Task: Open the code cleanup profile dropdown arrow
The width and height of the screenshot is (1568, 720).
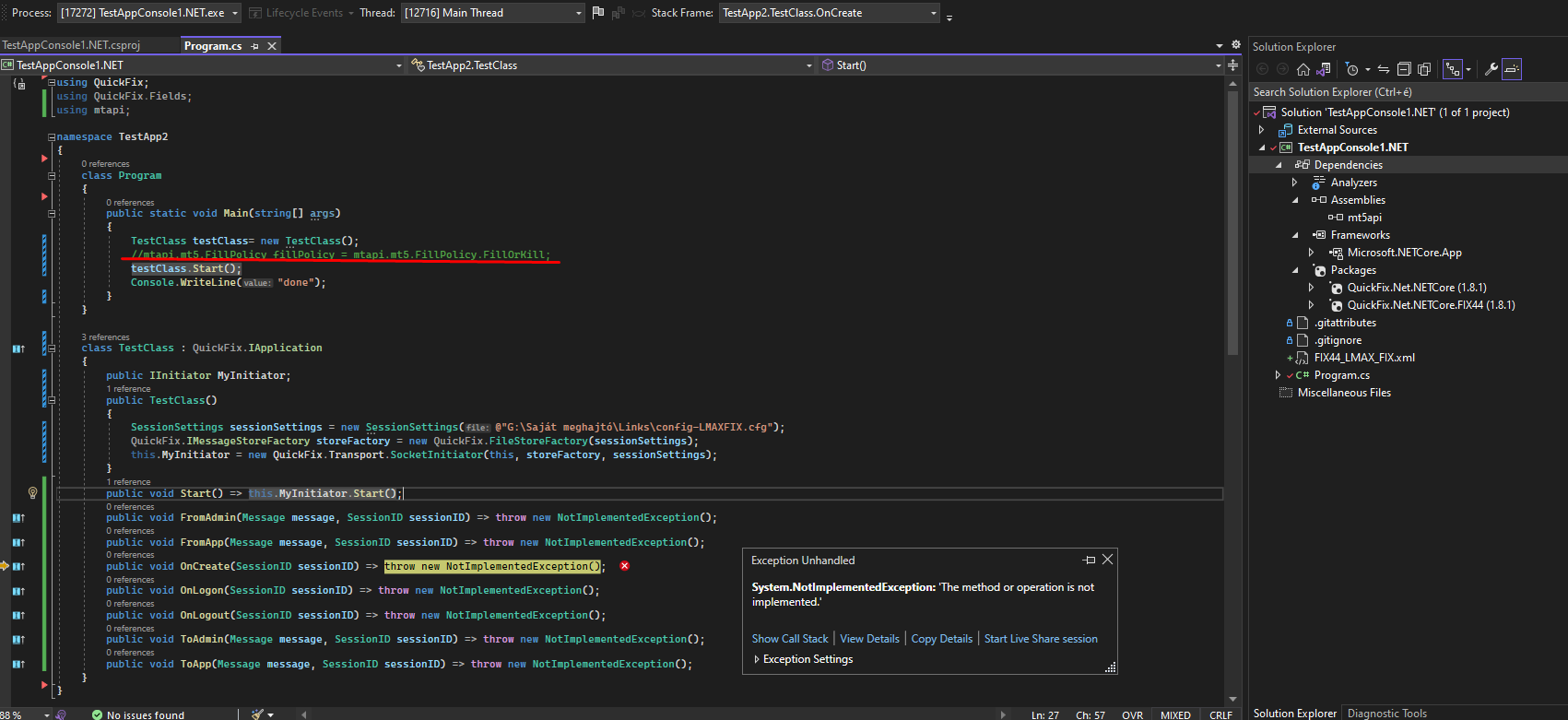Action: point(271,714)
